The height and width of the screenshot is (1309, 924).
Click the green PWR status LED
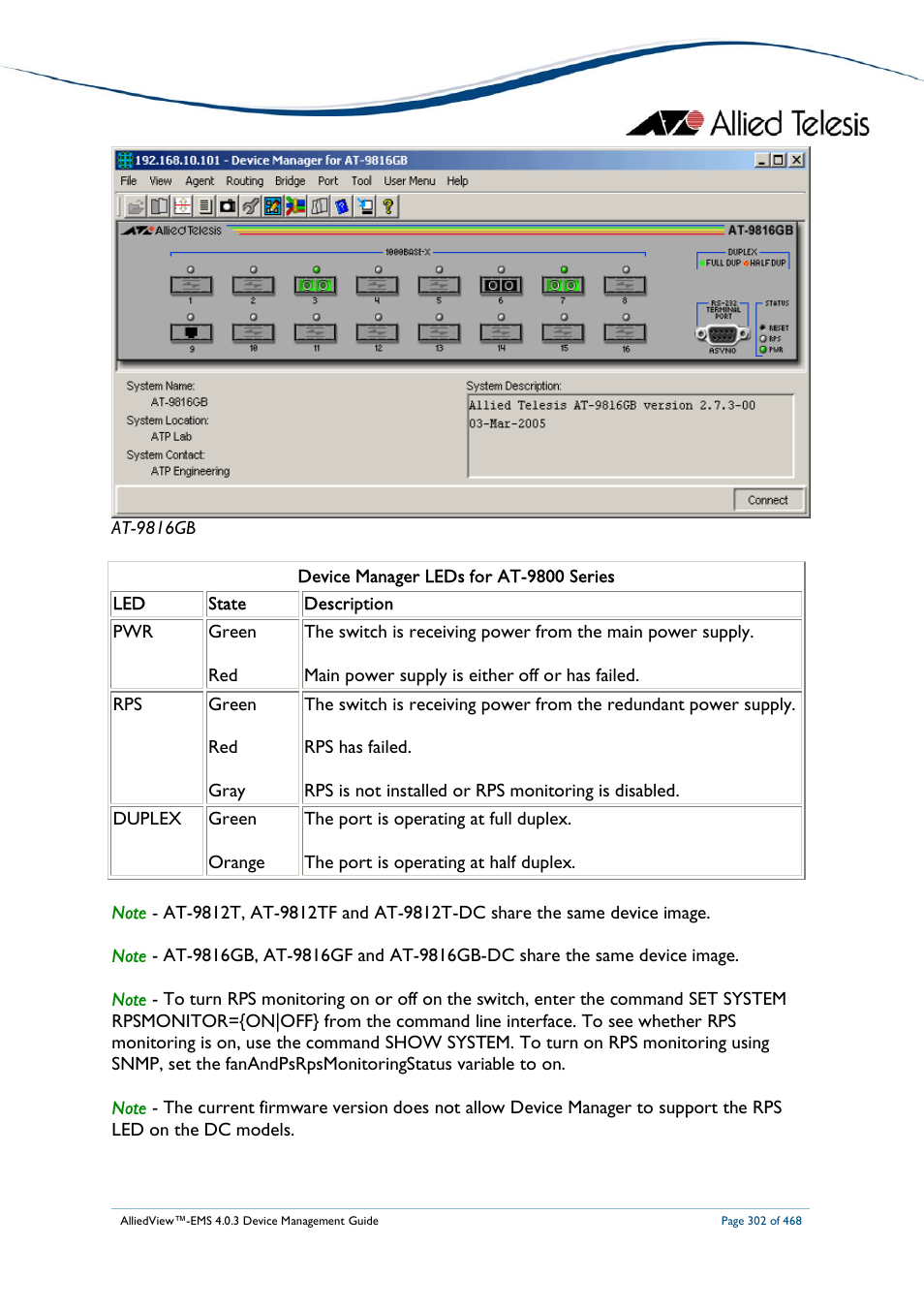click(763, 350)
